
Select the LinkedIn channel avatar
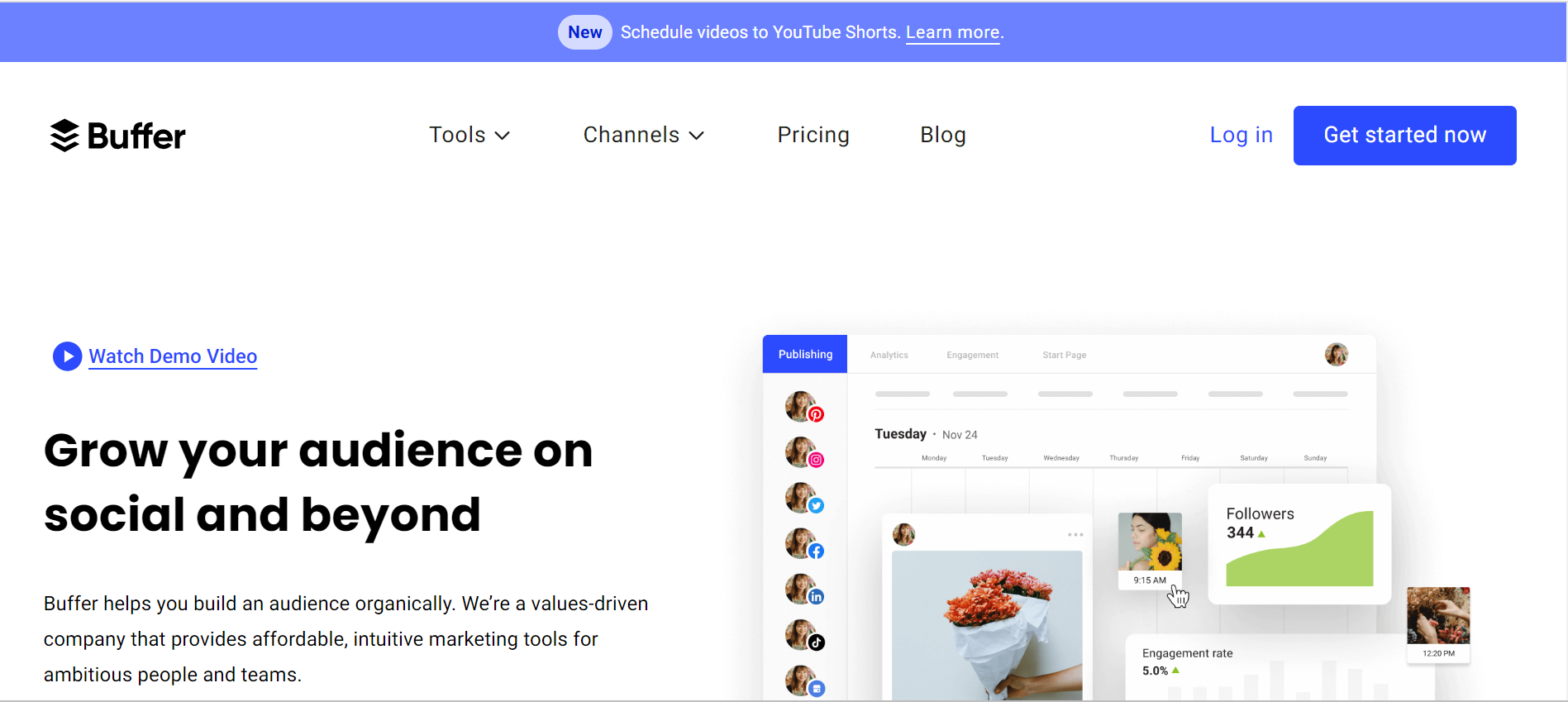(803, 589)
